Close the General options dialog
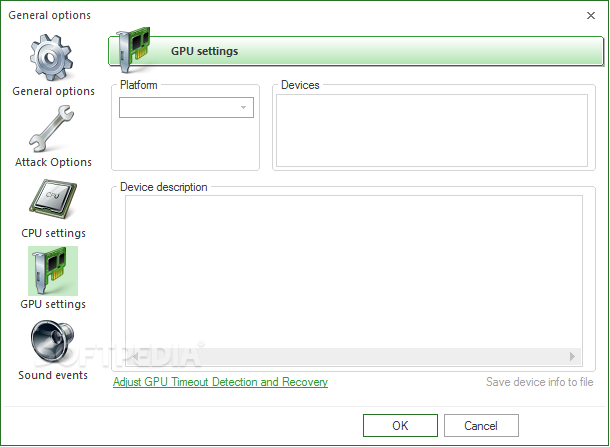 coord(591,16)
